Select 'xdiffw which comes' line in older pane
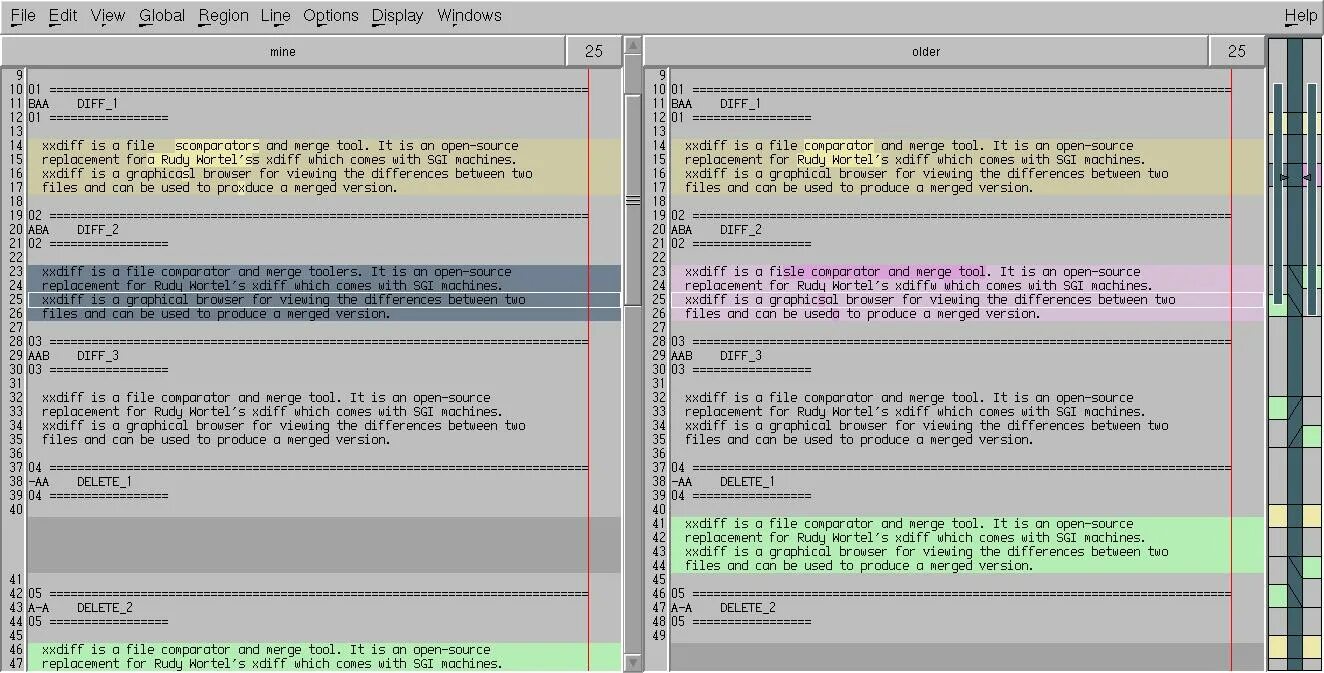 tap(967, 286)
